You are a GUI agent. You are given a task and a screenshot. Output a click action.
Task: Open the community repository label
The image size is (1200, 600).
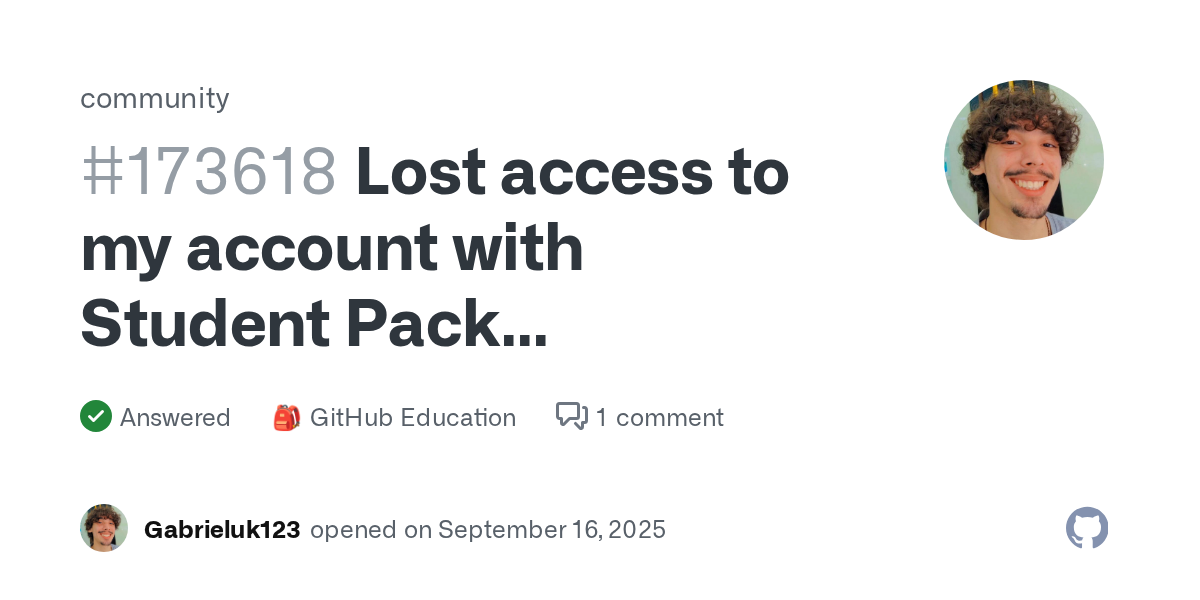click(x=155, y=98)
